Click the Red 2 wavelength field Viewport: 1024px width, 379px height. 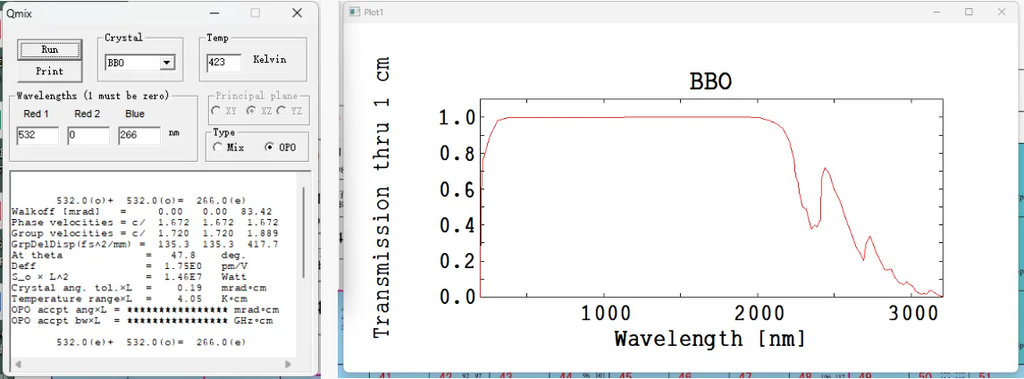point(88,136)
